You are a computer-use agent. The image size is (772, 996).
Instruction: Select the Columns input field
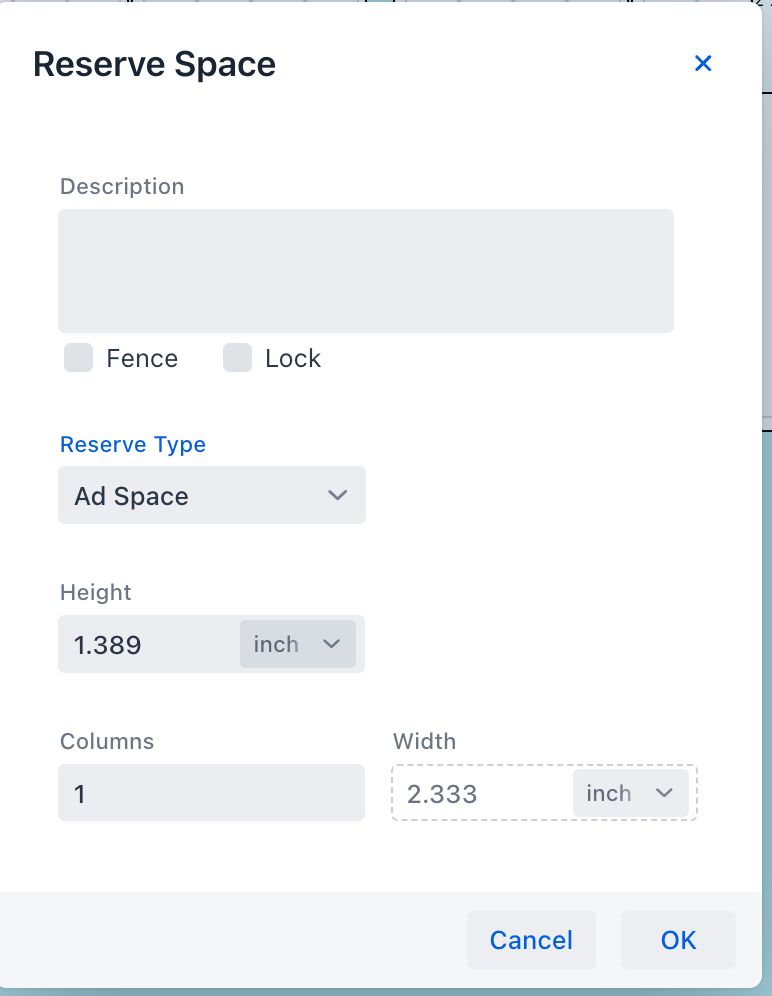(211, 793)
